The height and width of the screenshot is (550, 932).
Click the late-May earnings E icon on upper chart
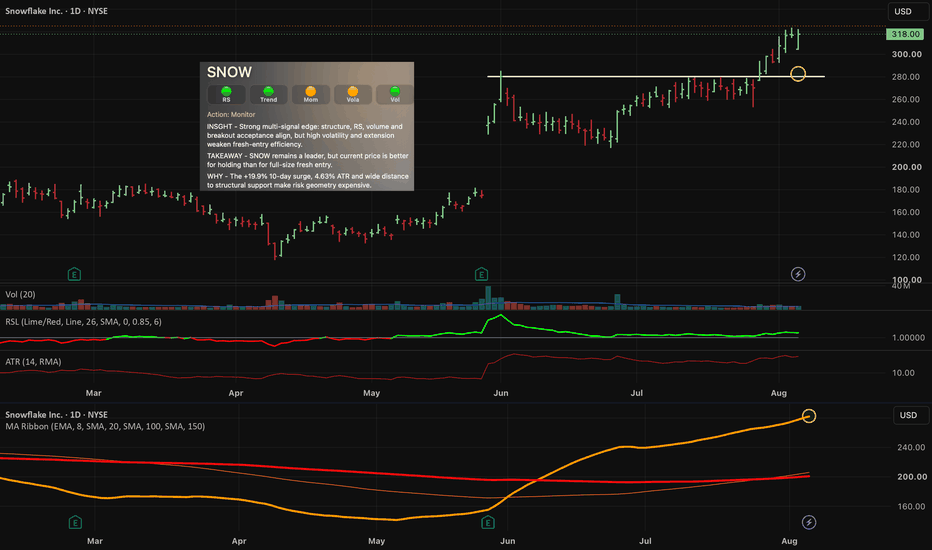(x=481, y=274)
